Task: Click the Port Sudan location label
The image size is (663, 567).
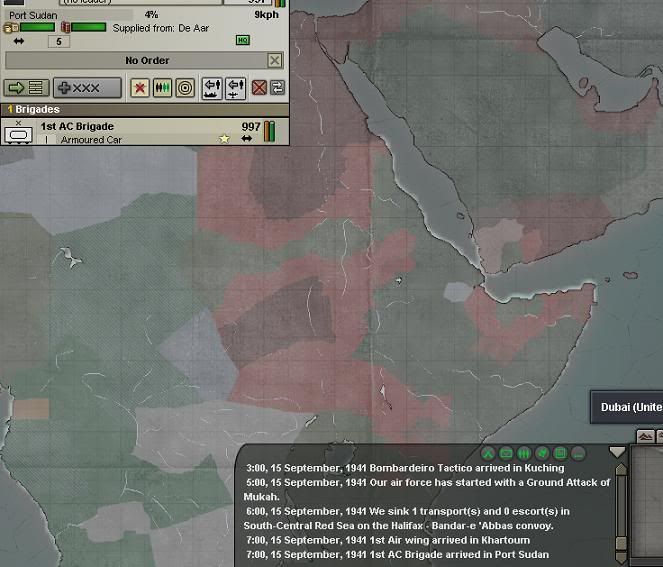Action: click(x=33, y=16)
